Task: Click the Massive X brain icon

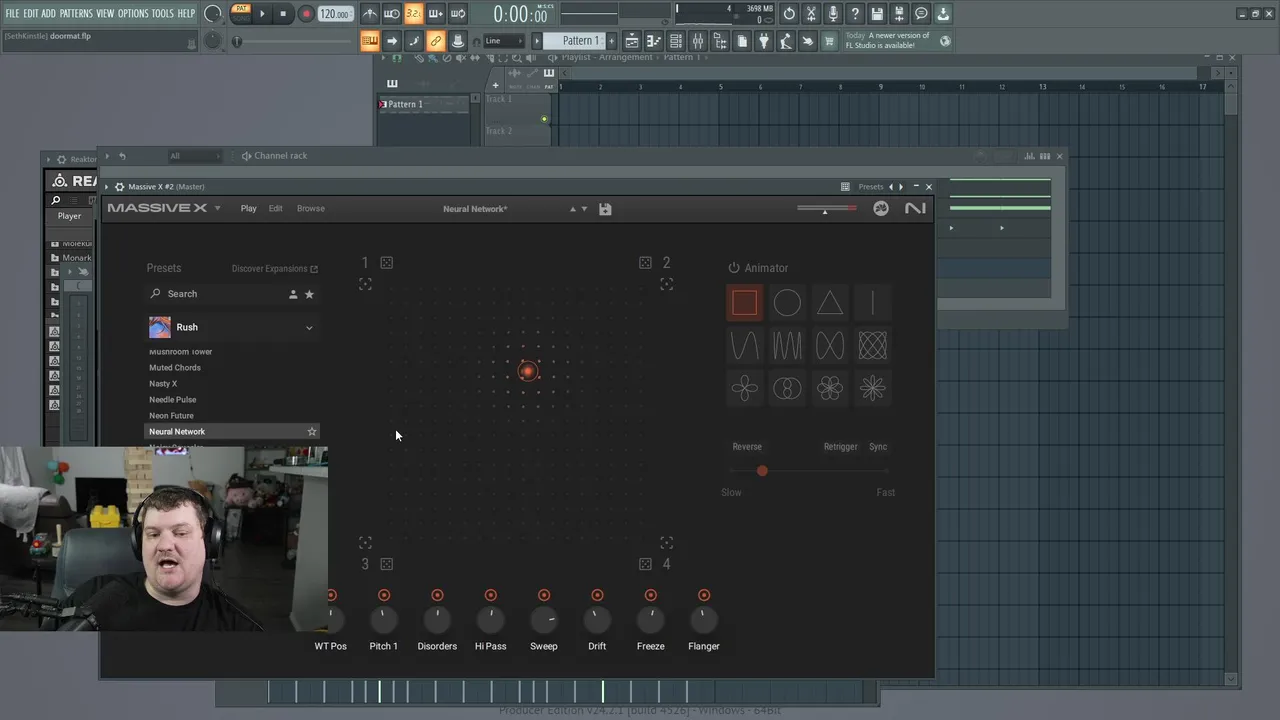Action: tap(881, 208)
